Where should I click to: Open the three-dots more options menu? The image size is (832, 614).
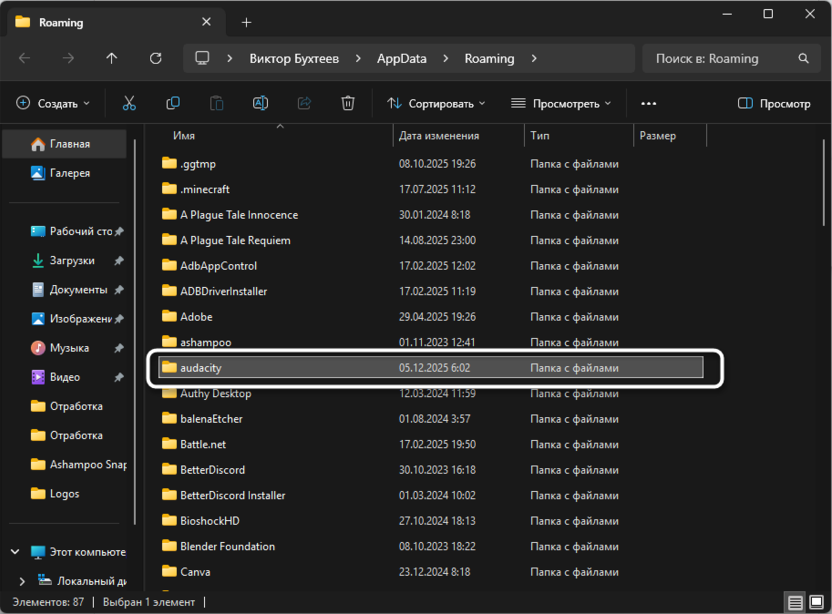648,103
